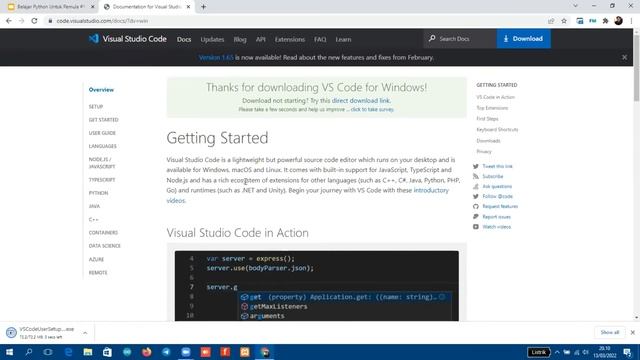
Task: Open the Docs menu item
Action: [x=184, y=40]
